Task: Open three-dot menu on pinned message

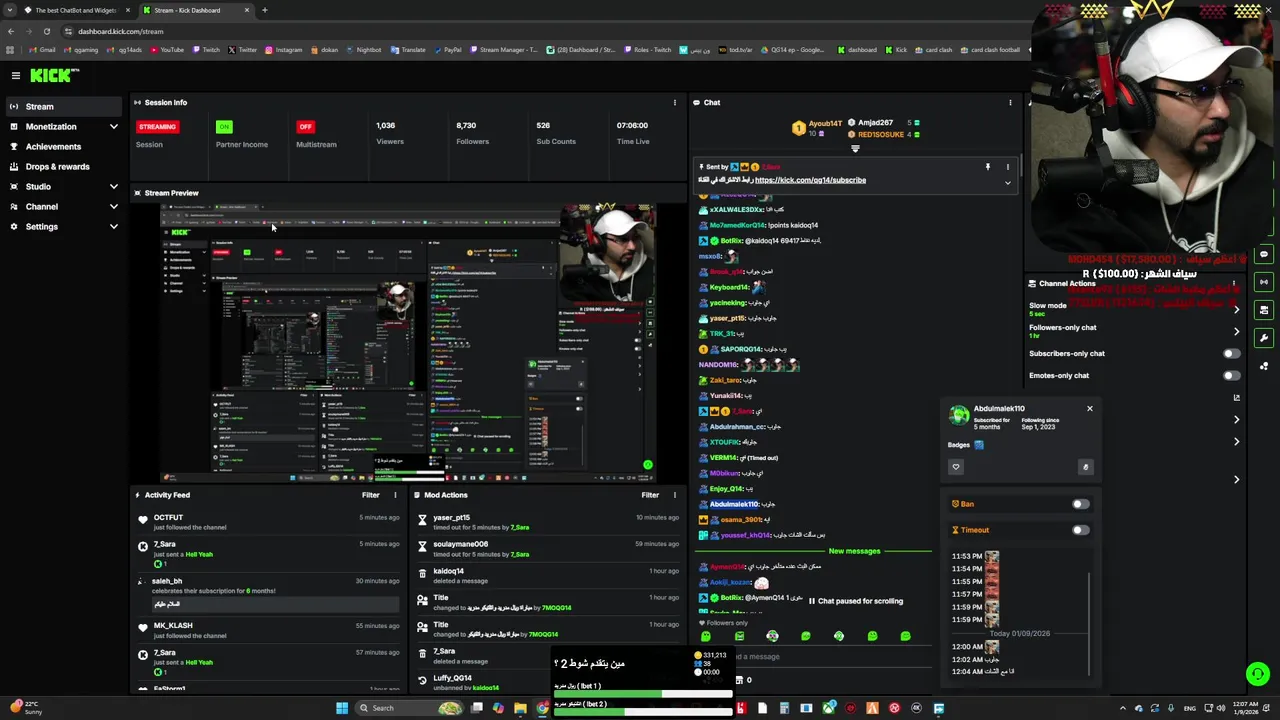Action: (1007, 167)
